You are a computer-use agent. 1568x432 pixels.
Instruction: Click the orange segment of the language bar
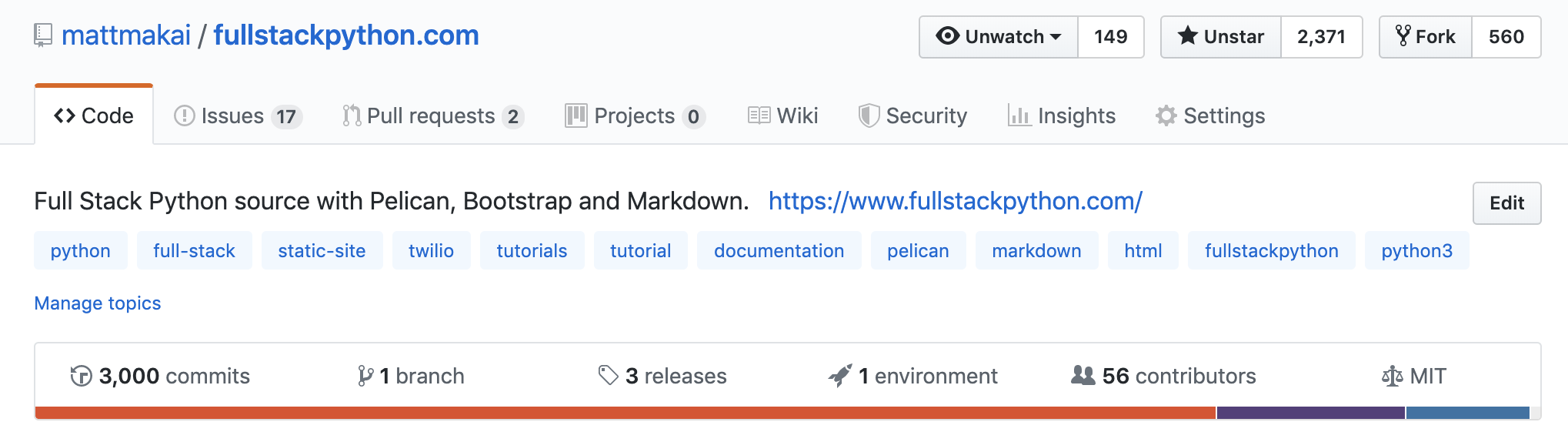(x=626, y=413)
